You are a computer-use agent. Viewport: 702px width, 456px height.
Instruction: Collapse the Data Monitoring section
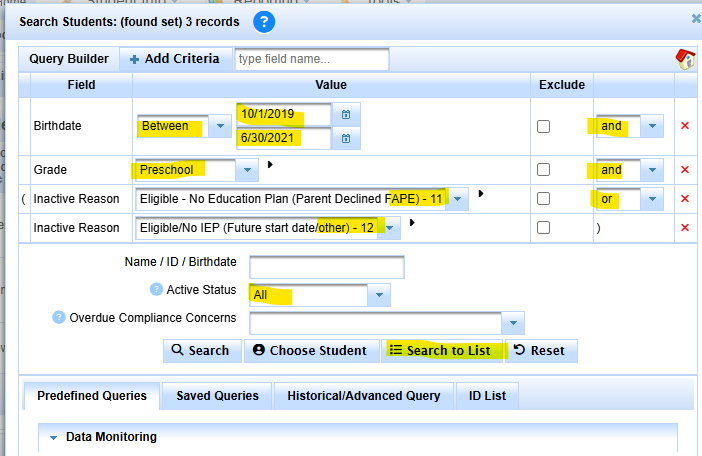tap(52, 437)
